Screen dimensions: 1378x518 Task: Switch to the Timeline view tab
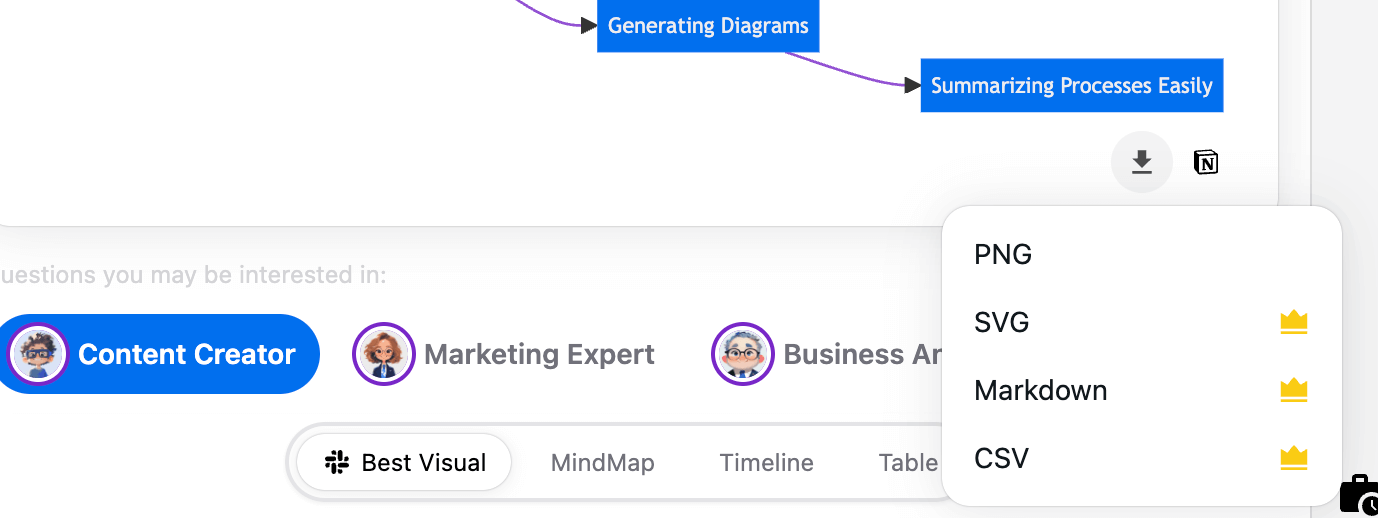click(x=766, y=463)
